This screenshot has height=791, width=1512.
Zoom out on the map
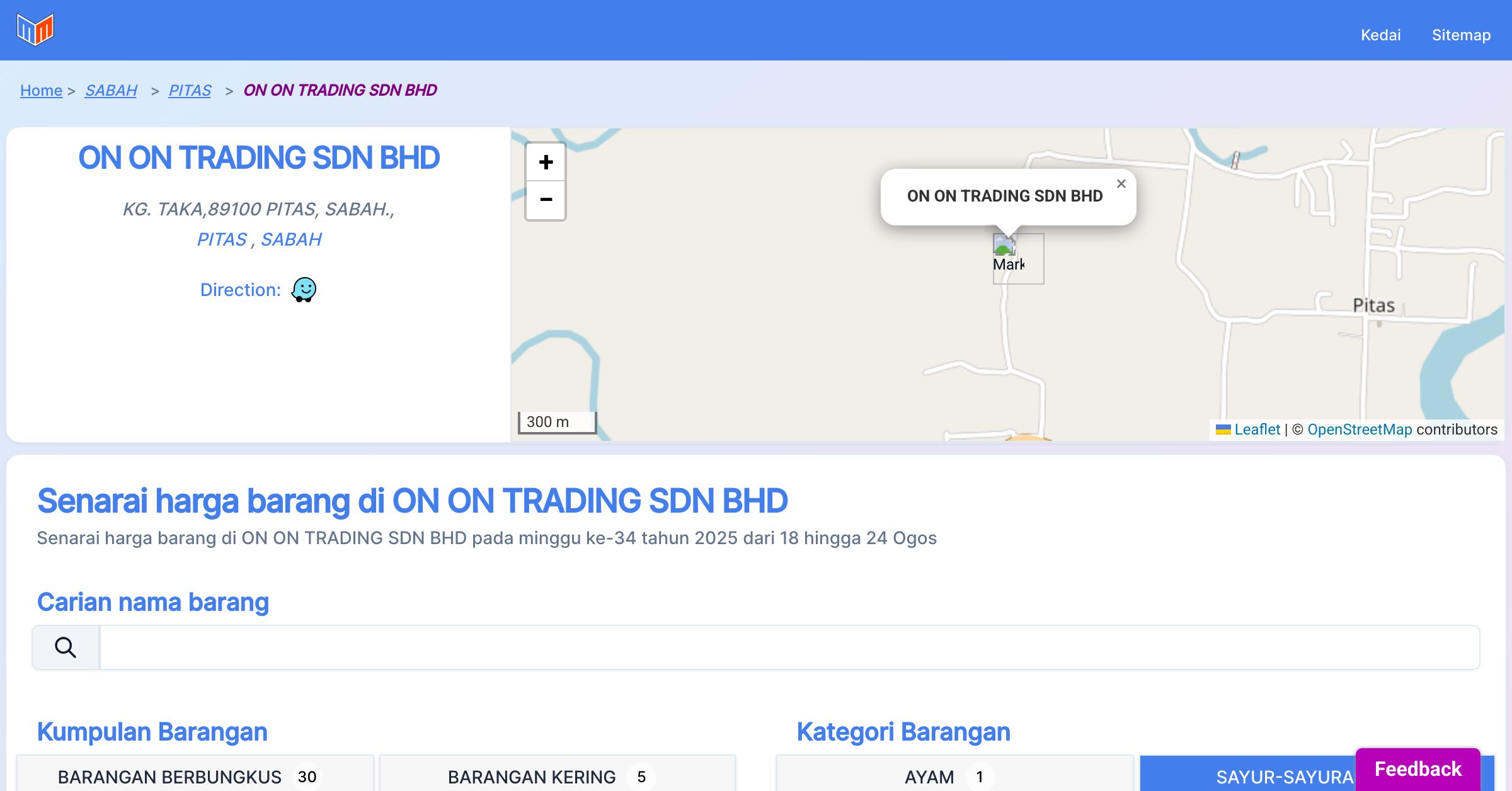[546, 200]
